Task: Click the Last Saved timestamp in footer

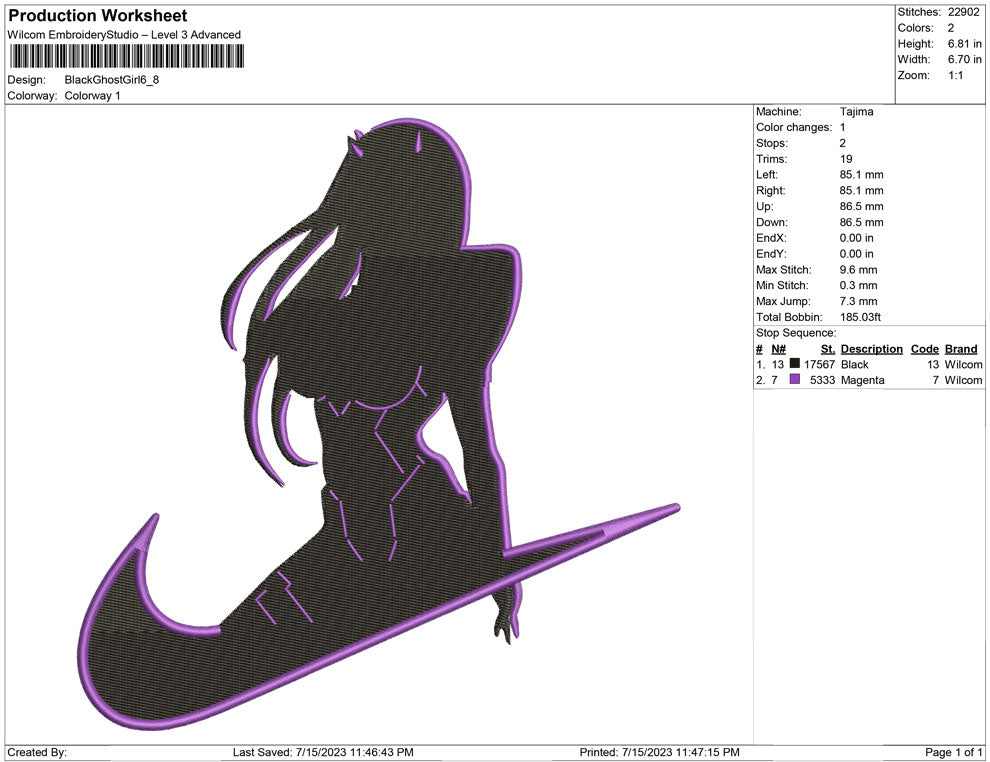Action: pos(322,752)
